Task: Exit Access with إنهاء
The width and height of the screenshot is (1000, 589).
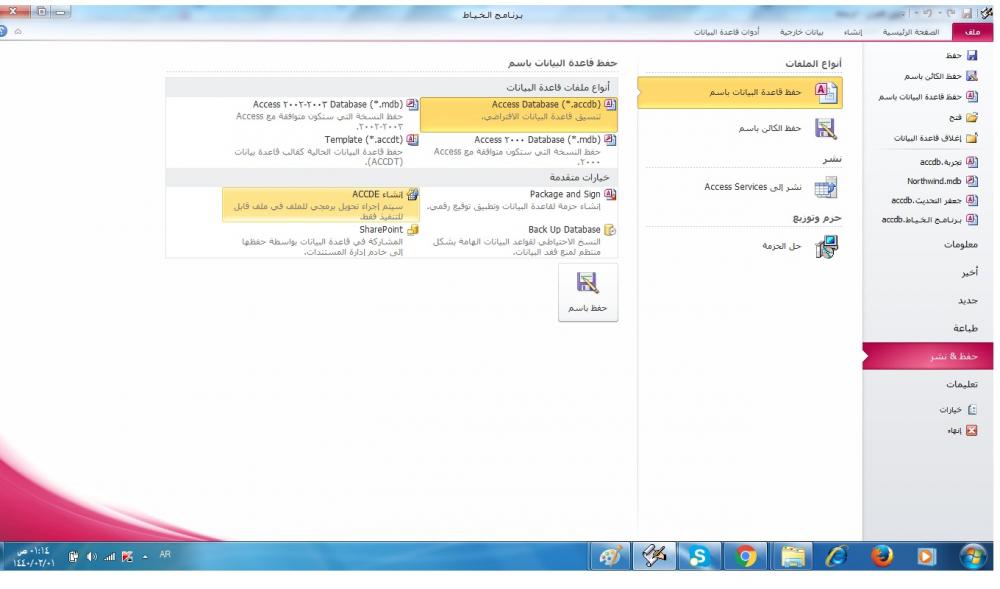Action: point(962,431)
